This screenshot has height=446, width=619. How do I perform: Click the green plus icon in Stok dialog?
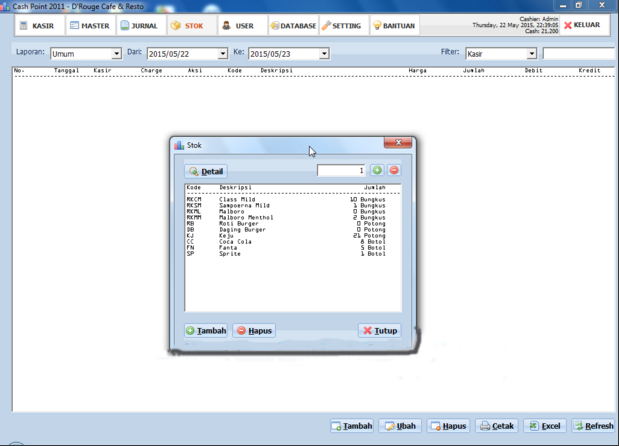pos(377,170)
